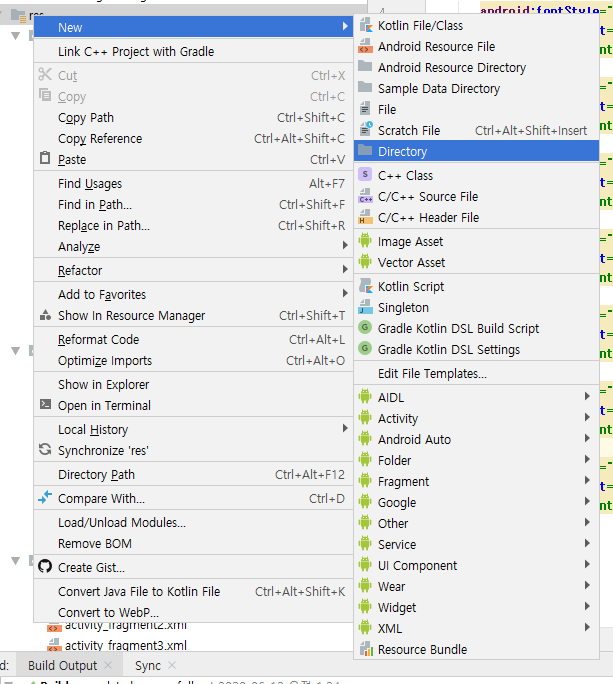The image size is (613, 684).
Task: Click the Resource Bundle icon
Action: tap(366, 649)
